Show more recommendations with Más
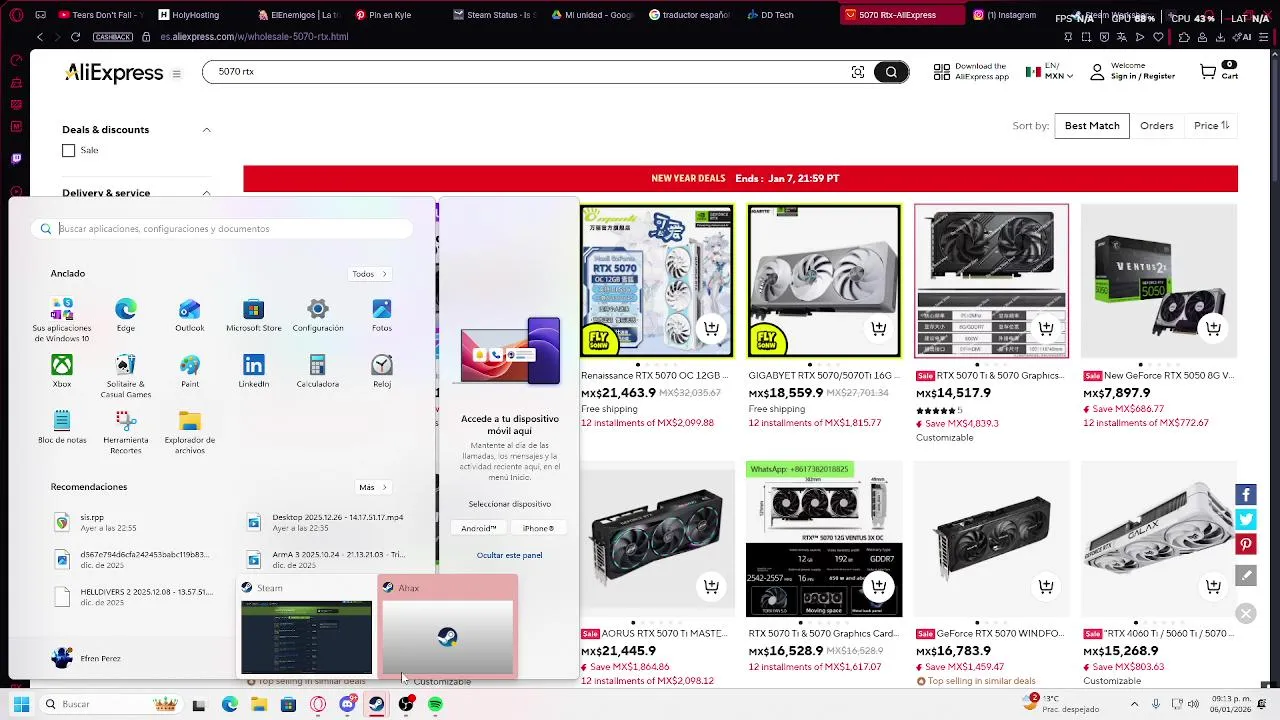1280x720 pixels. click(373, 487)
